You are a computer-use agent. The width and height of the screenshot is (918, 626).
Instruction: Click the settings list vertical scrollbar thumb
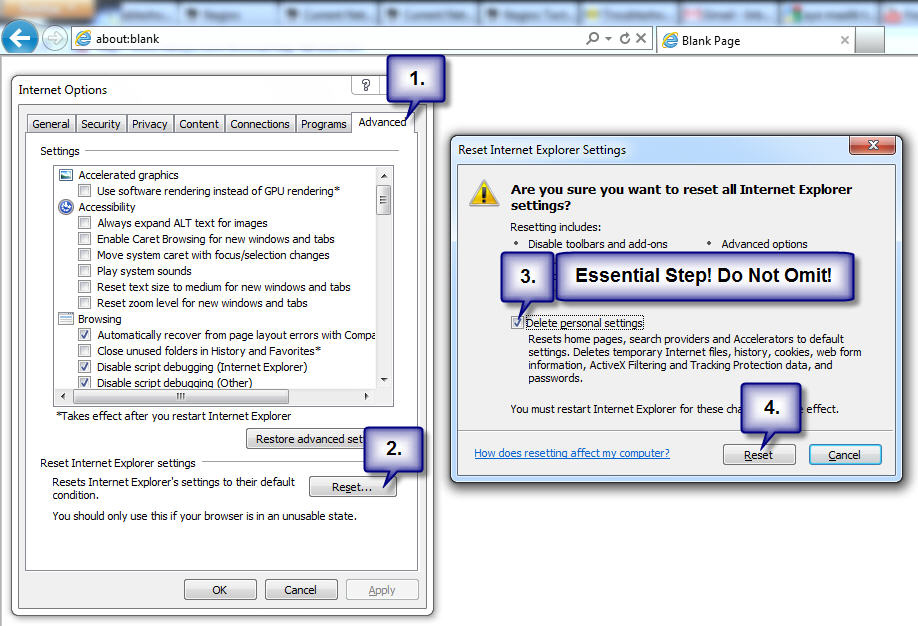(383, 200)
